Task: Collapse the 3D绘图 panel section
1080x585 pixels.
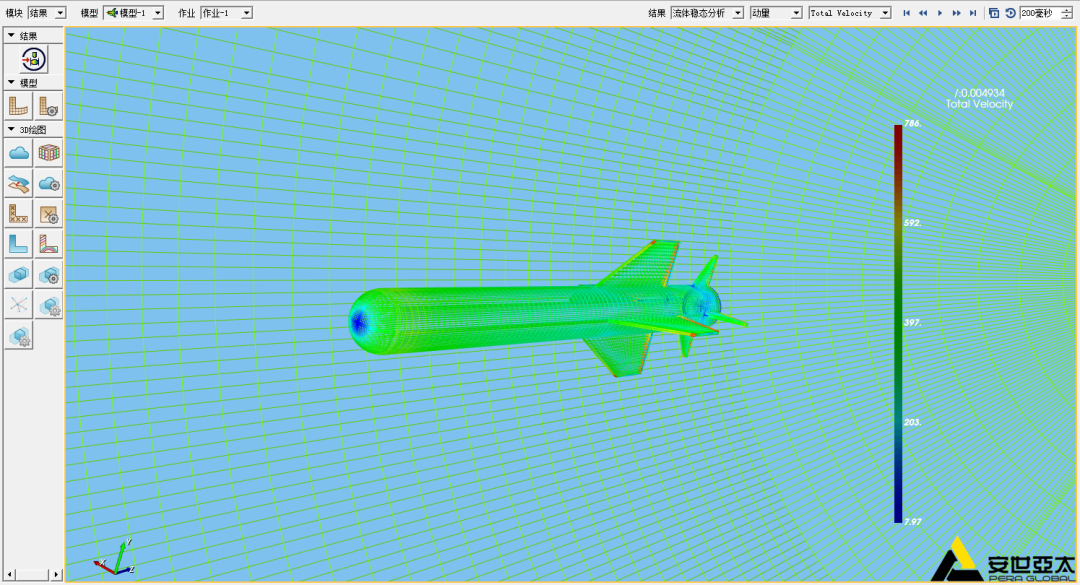Action: pos(11,129)
